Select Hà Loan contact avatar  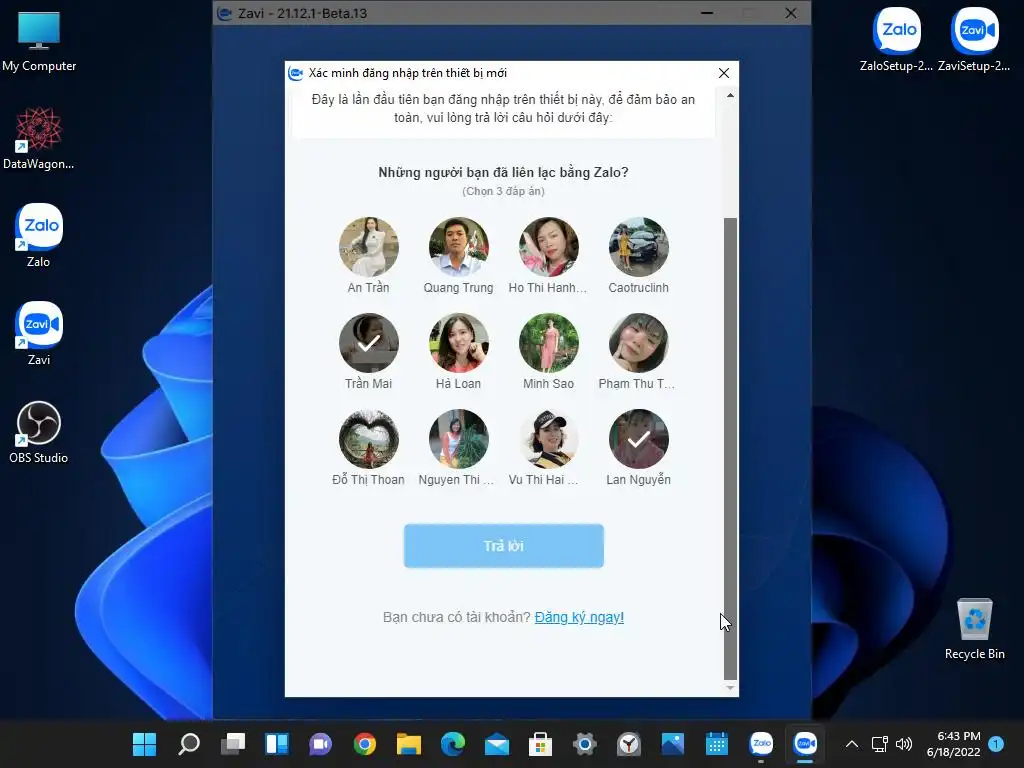tap(458, 343)
